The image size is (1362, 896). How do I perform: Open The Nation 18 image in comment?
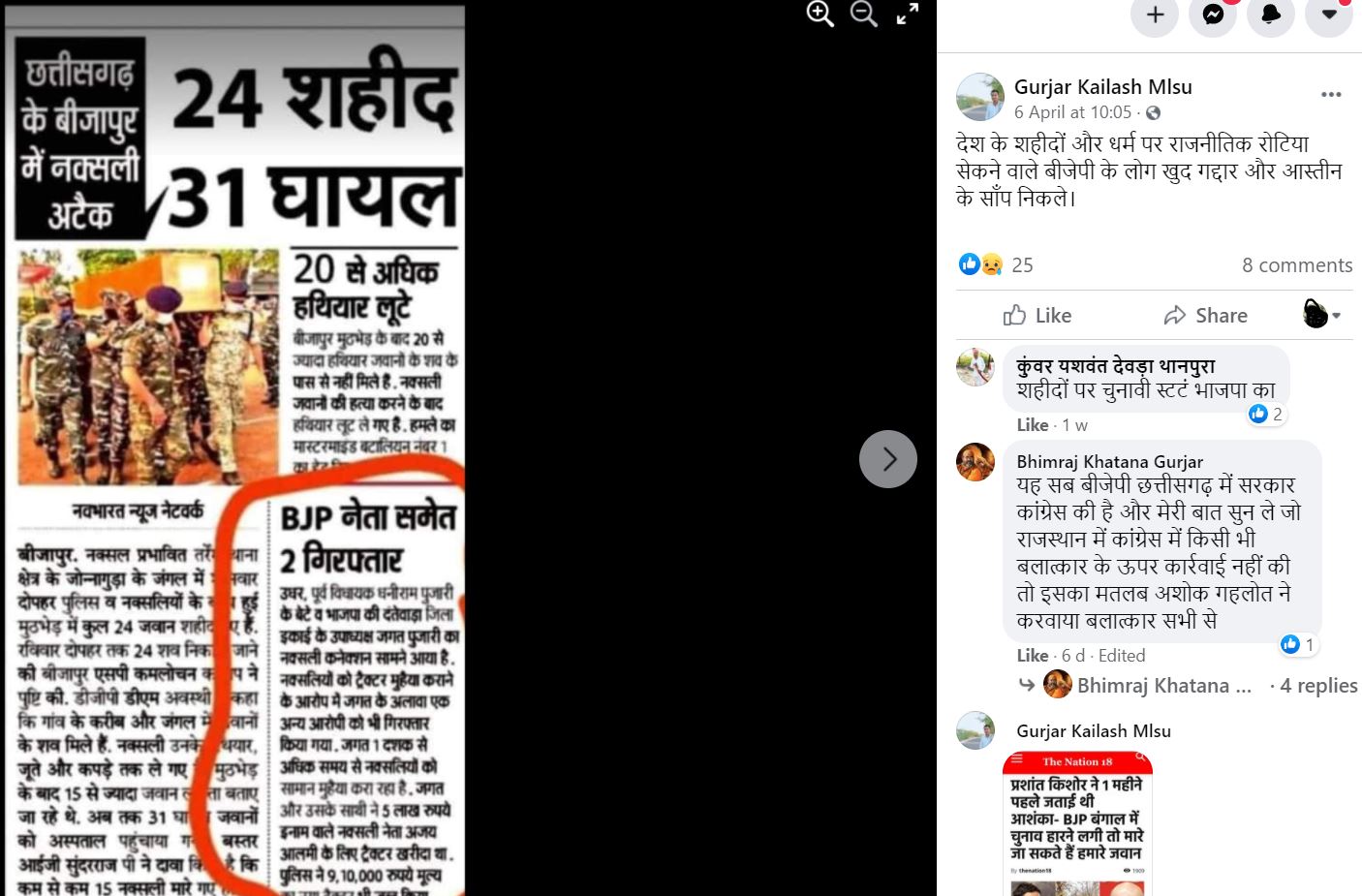point(1077,823)
